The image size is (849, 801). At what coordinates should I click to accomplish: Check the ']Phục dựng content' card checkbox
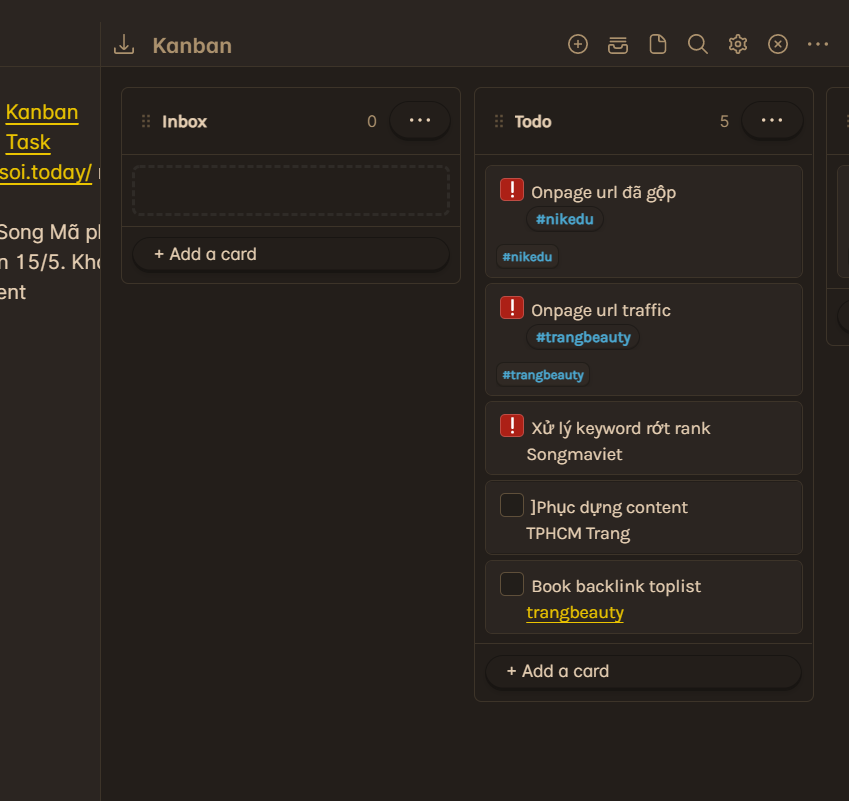click(511, 504)
